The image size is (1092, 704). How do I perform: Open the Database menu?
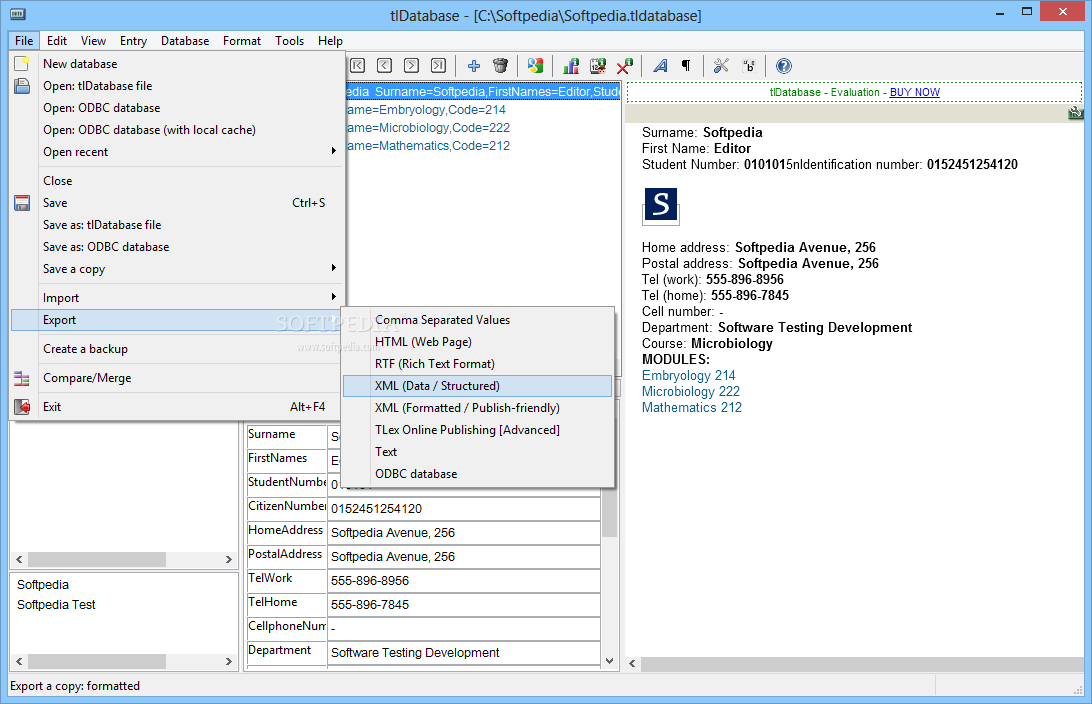[x=185, y=41]
